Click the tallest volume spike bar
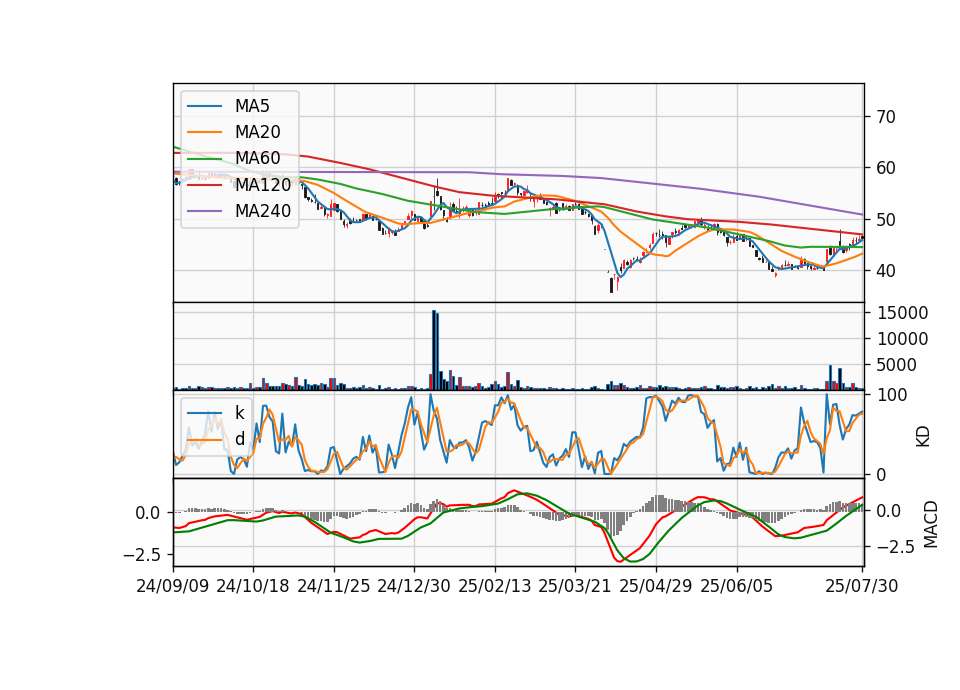 [434, 350]
